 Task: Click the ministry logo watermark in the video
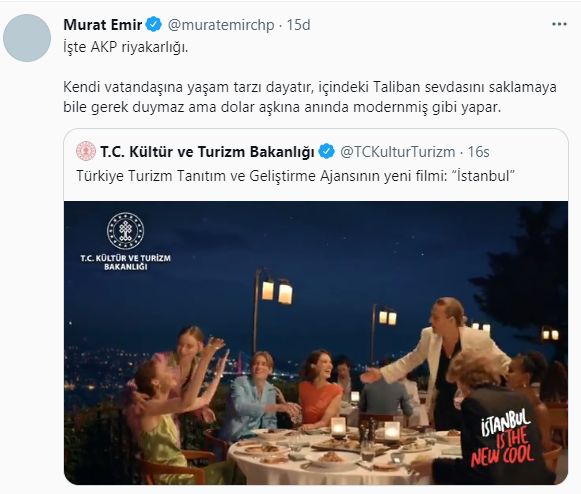tap(125, 231)
